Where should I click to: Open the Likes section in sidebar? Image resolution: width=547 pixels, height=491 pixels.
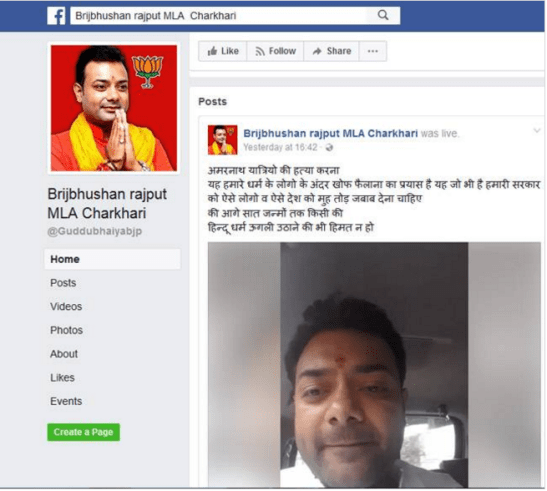click(62, 378)
